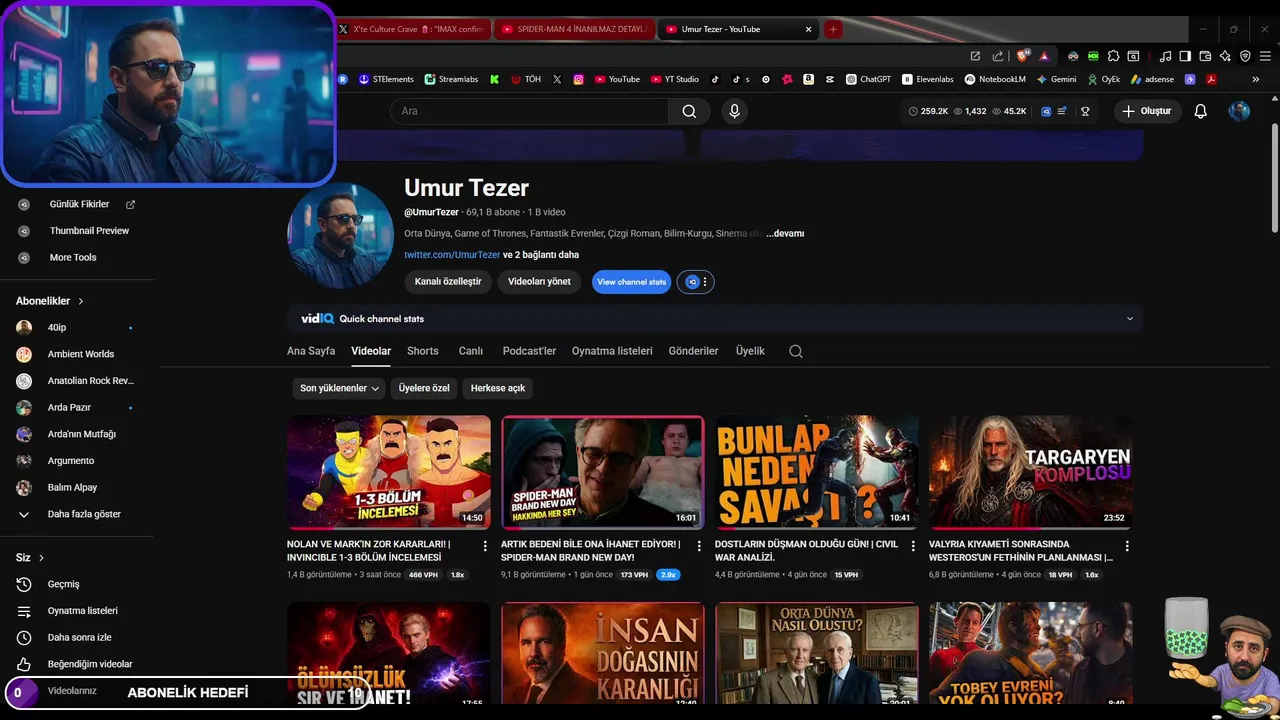The height and width of the screenshot is (720, 1280).
Task: Open browser extensions puzzle icon
Action: pyautogui.click(x=1113, y=56)
